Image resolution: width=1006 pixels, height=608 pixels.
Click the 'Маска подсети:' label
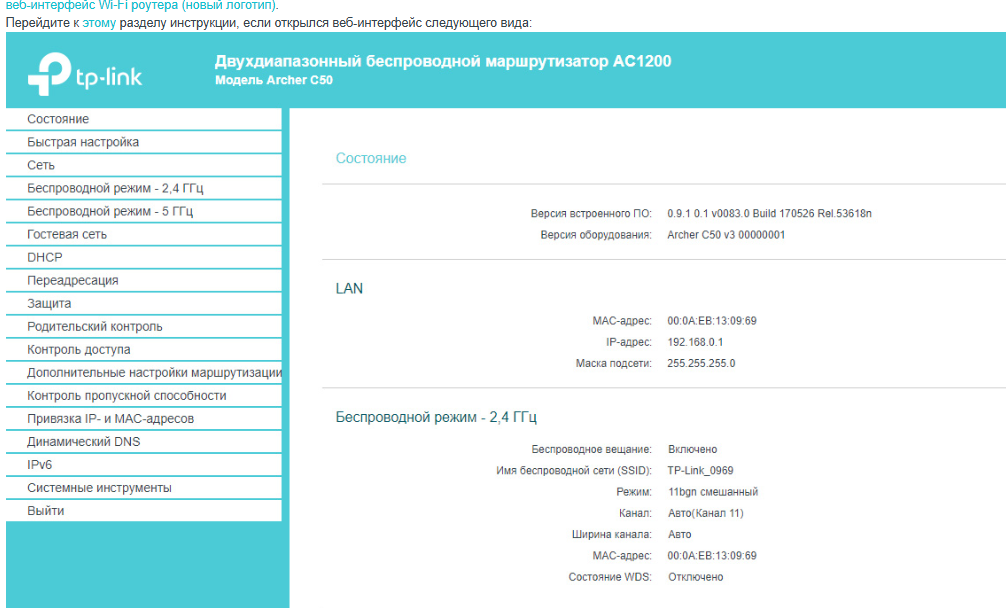pos(613,363)
